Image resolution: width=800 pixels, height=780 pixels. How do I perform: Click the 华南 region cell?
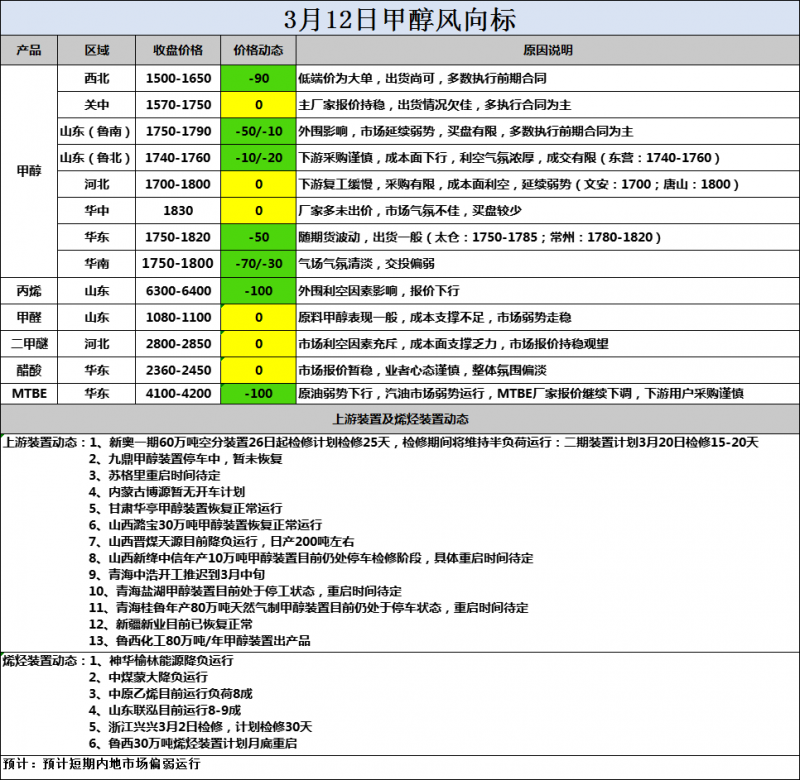(96, 264)
